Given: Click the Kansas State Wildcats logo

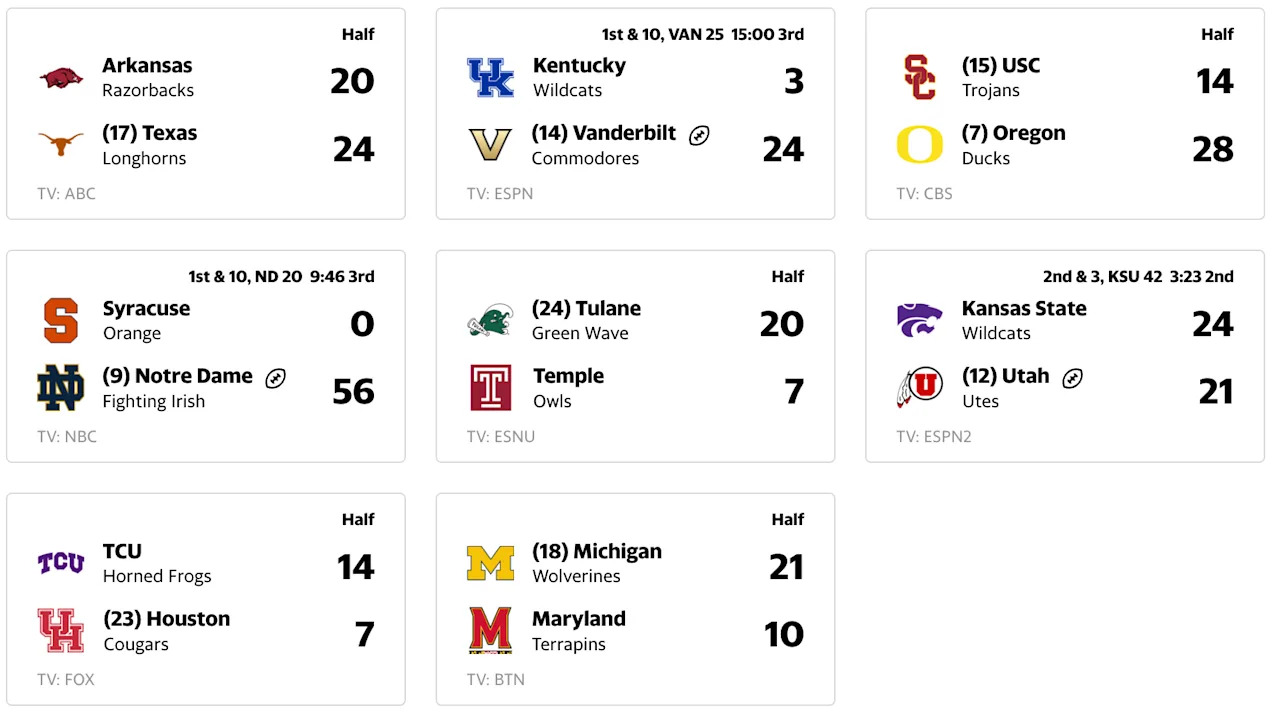Looking at the screenshot, I should (x=919, y=320).
